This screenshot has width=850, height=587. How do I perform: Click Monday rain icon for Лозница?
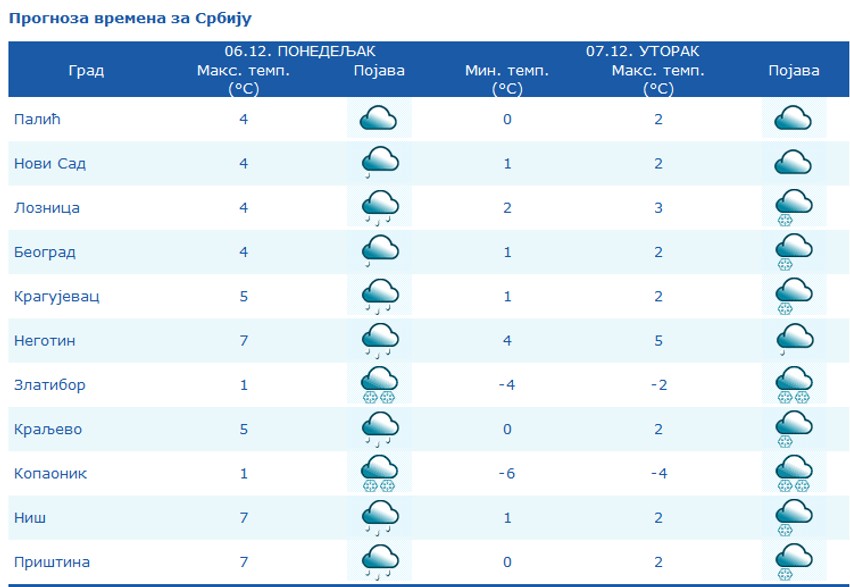click(x=379, y=207)
